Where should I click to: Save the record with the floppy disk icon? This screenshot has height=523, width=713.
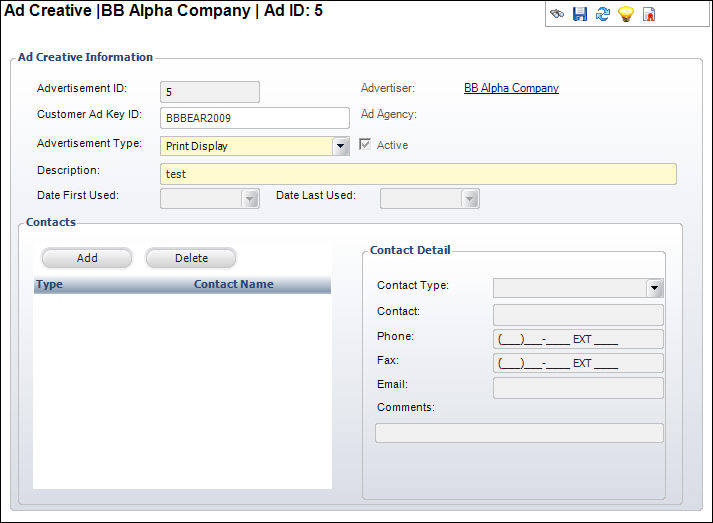tap(579, 15)
